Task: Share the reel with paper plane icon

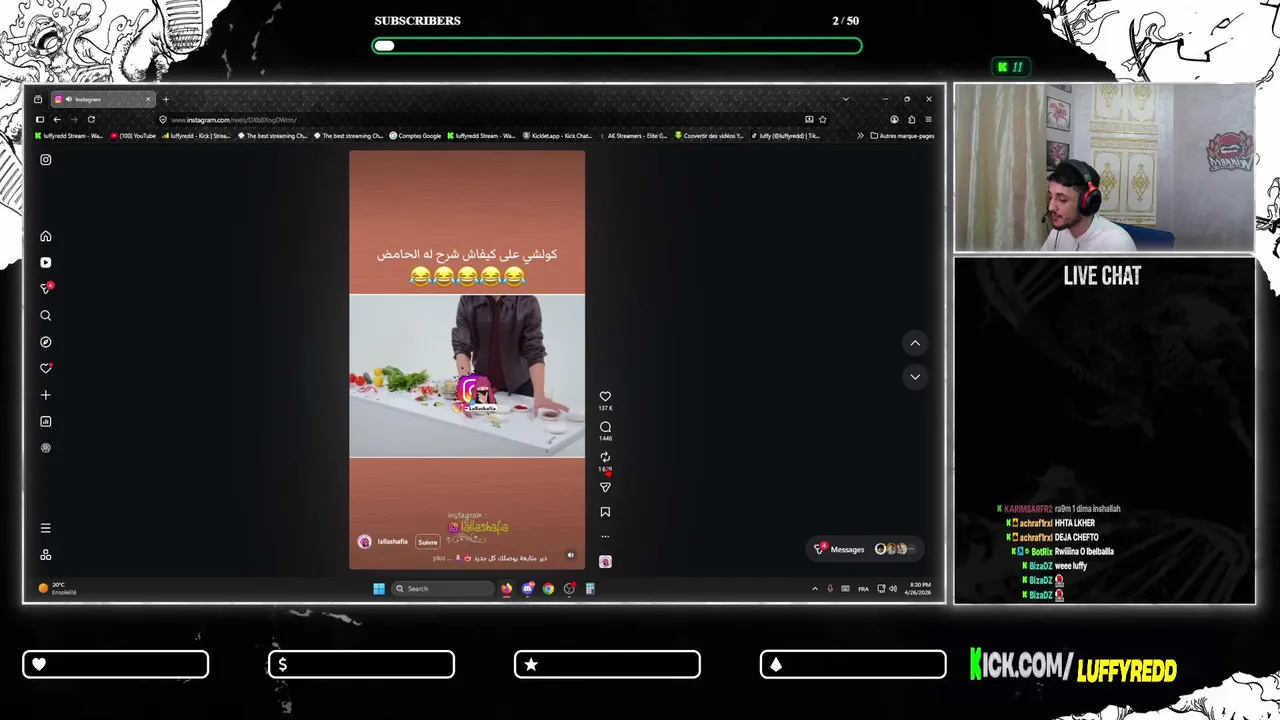Action: pyautogui.click(x=605, y=487)
